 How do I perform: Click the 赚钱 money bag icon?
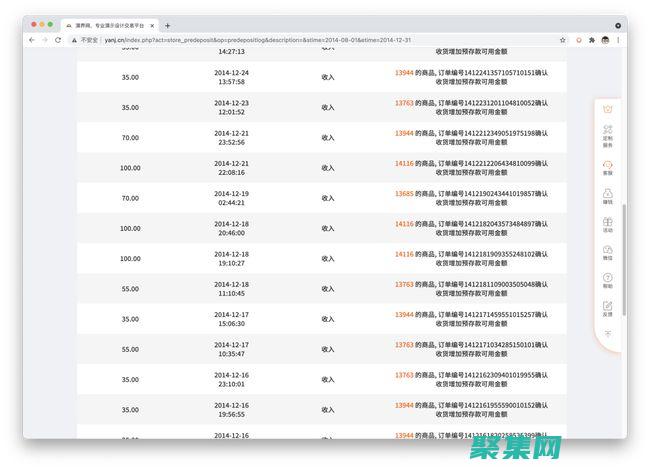coord(608,195)
